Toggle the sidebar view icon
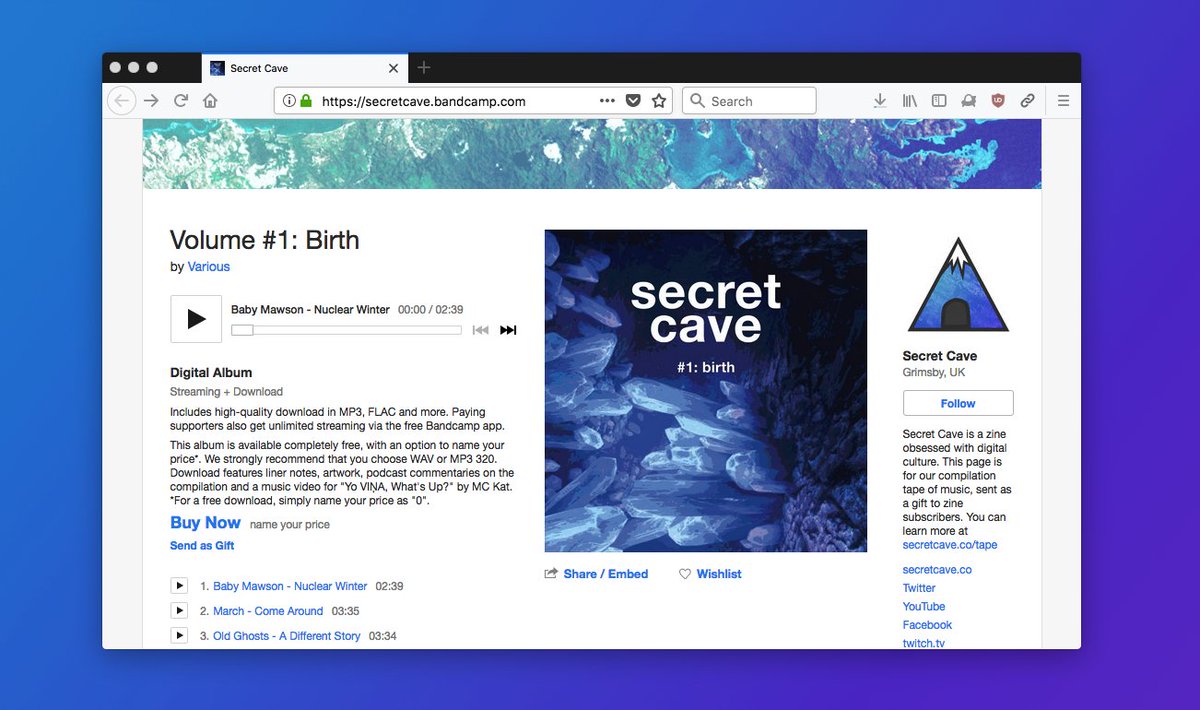 (x=939, y=101)
